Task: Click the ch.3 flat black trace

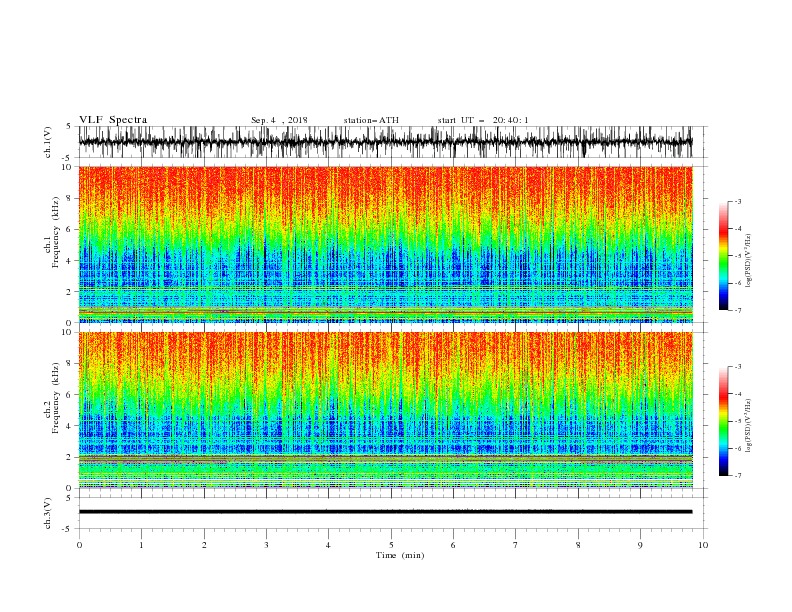Action: point(385,512)
